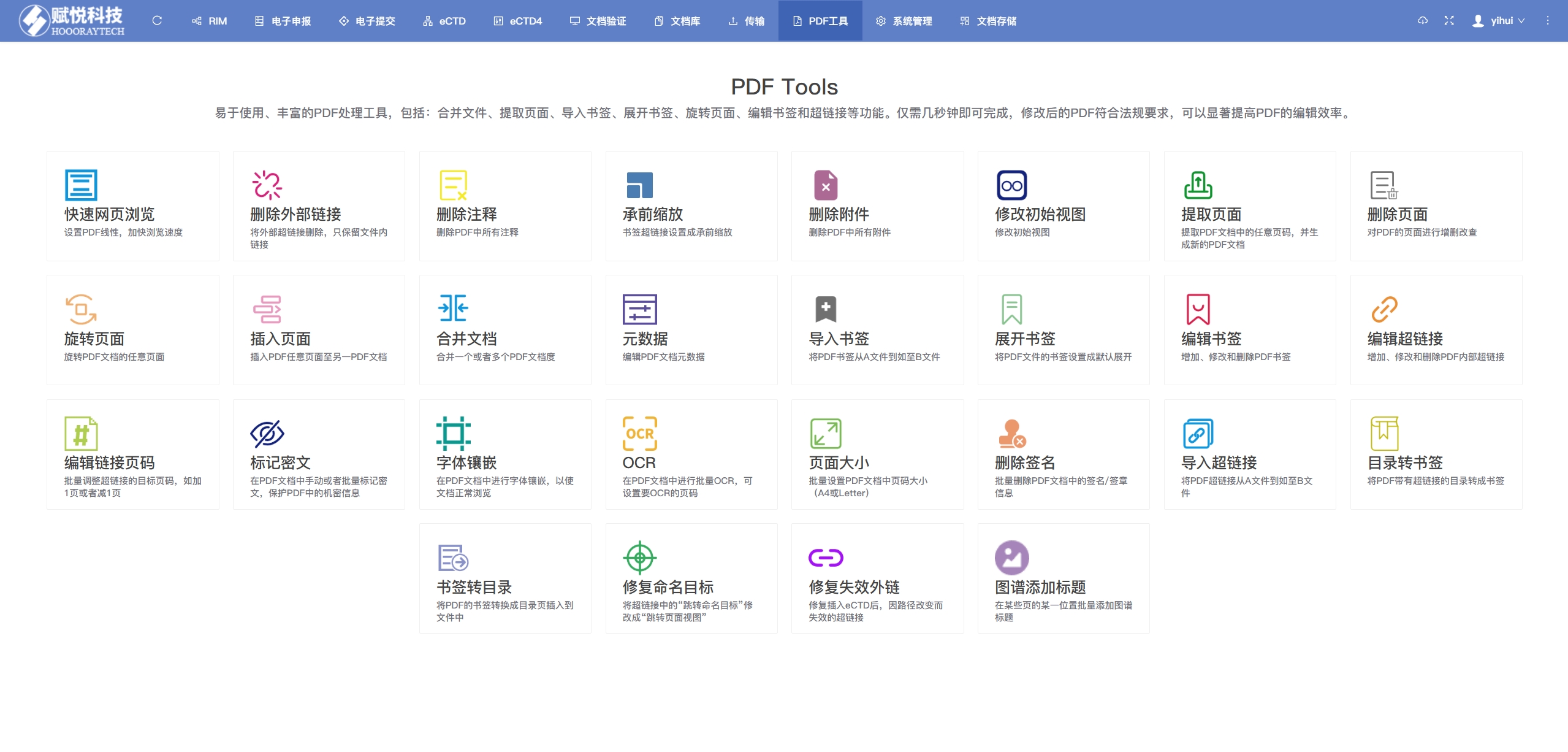Click the 编辑书签 red bookmark icon
1568x752 pixels.
pos(1198,309)
